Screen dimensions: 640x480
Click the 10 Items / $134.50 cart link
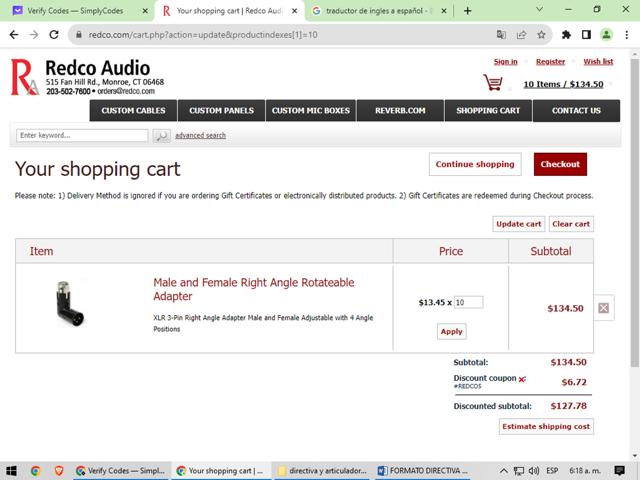(563, 84)
